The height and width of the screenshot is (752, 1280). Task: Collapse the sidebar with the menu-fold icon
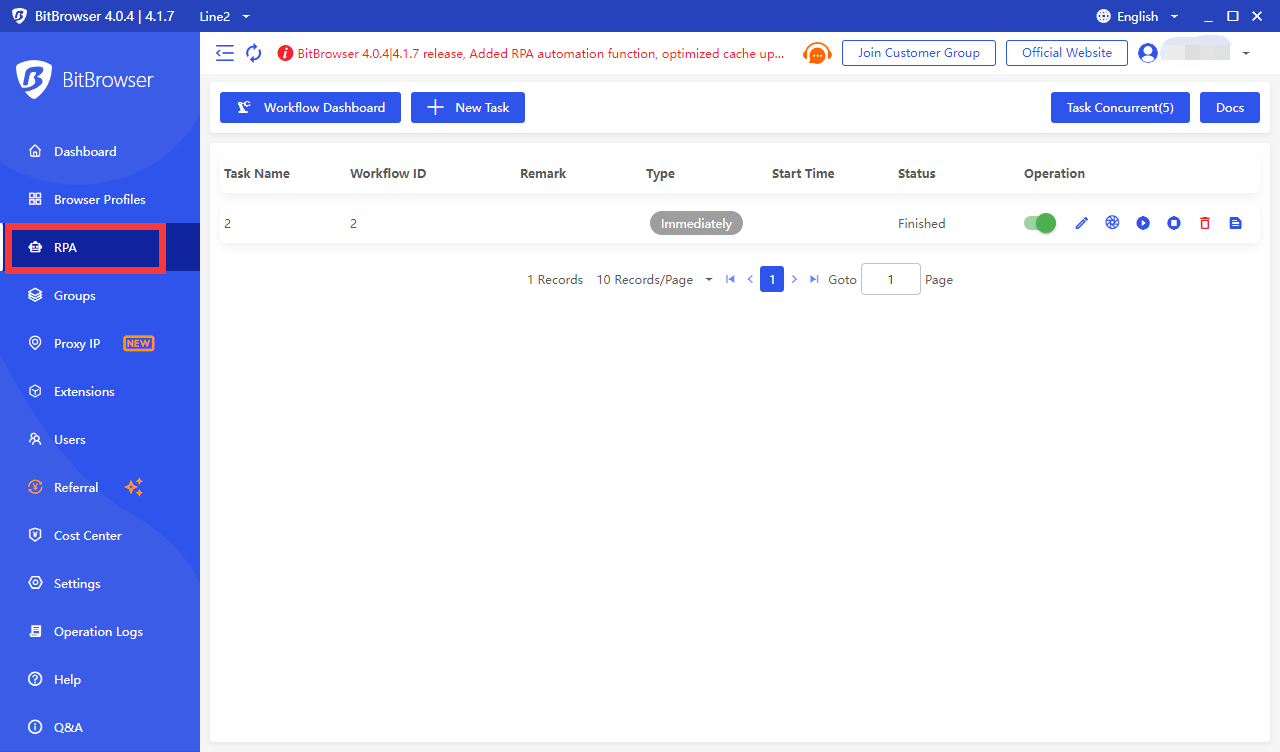click(x=225, y=53)
